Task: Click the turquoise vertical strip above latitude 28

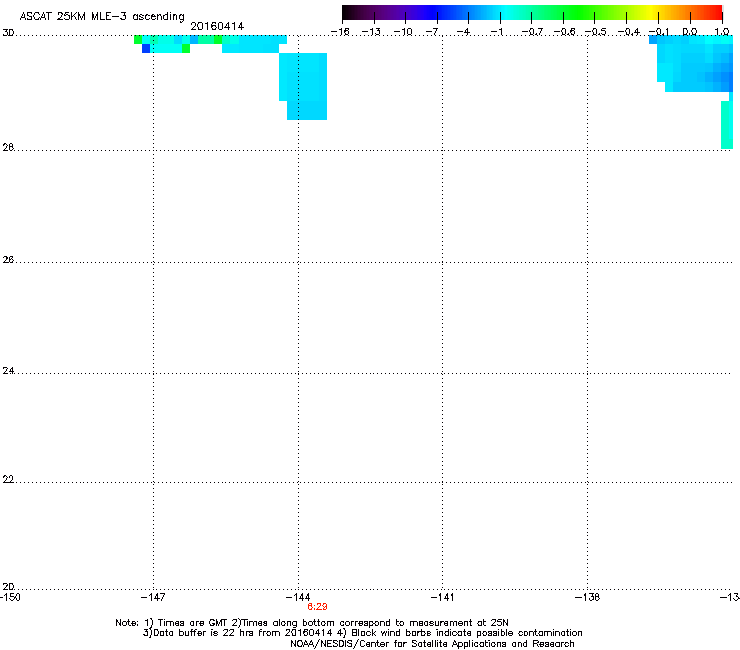Action: point(727,125)
